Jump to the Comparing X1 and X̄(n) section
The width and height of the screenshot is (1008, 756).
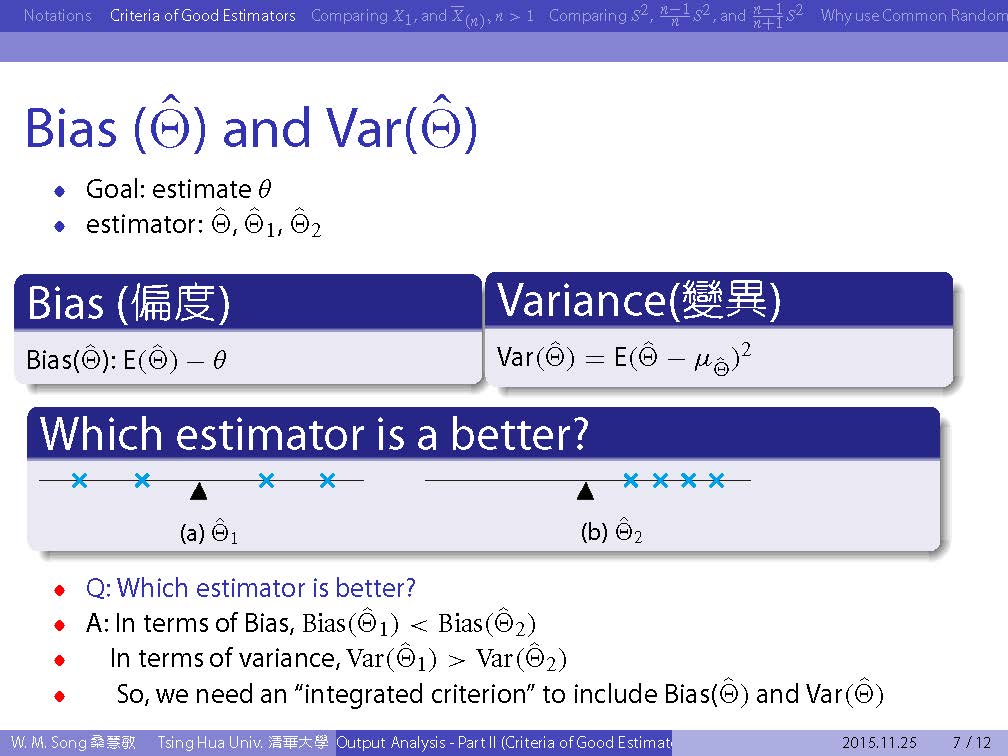pyautogui.click(x=422, y=16)
